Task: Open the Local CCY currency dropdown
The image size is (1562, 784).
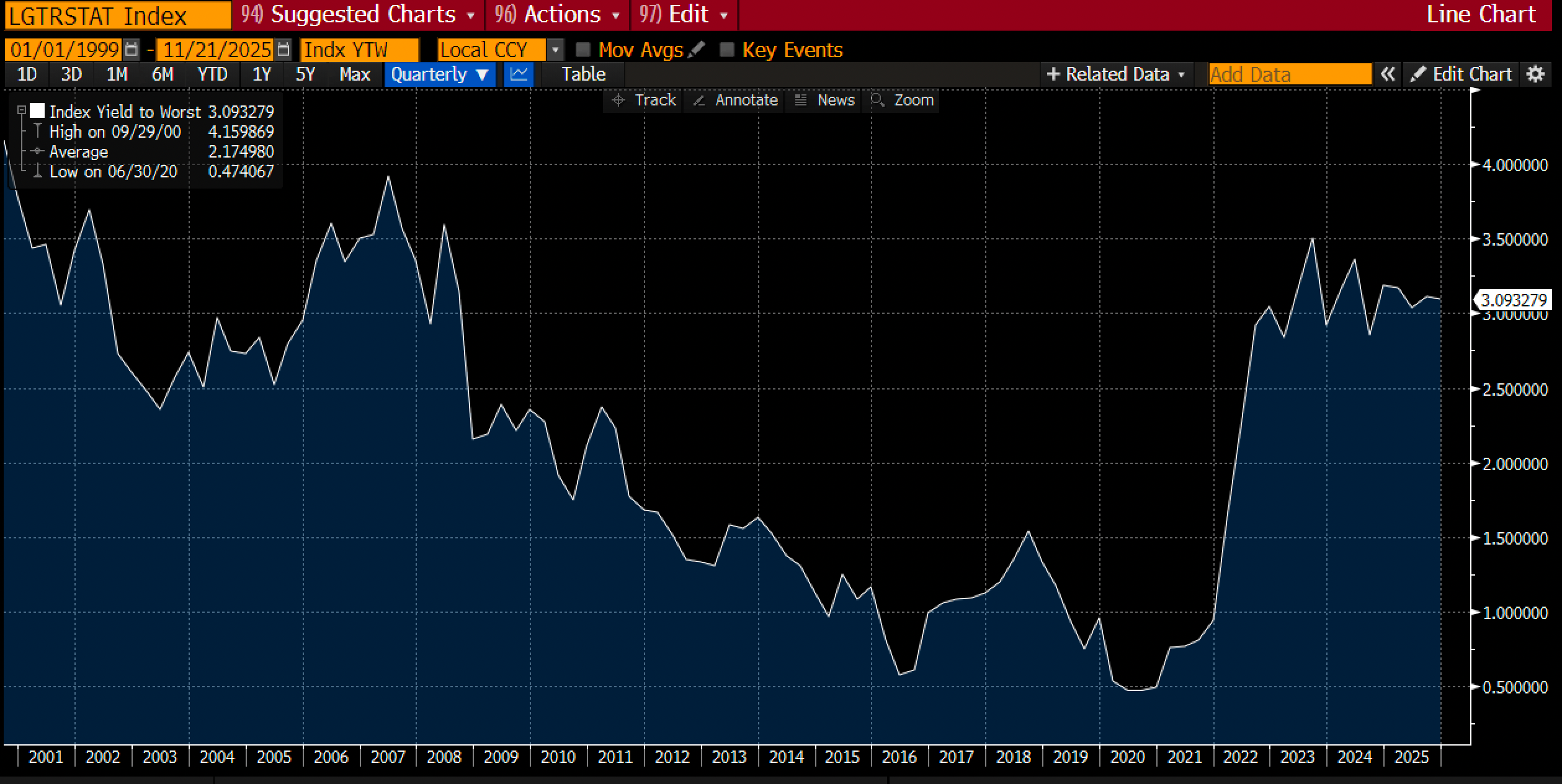Action: tap(556, 50)
